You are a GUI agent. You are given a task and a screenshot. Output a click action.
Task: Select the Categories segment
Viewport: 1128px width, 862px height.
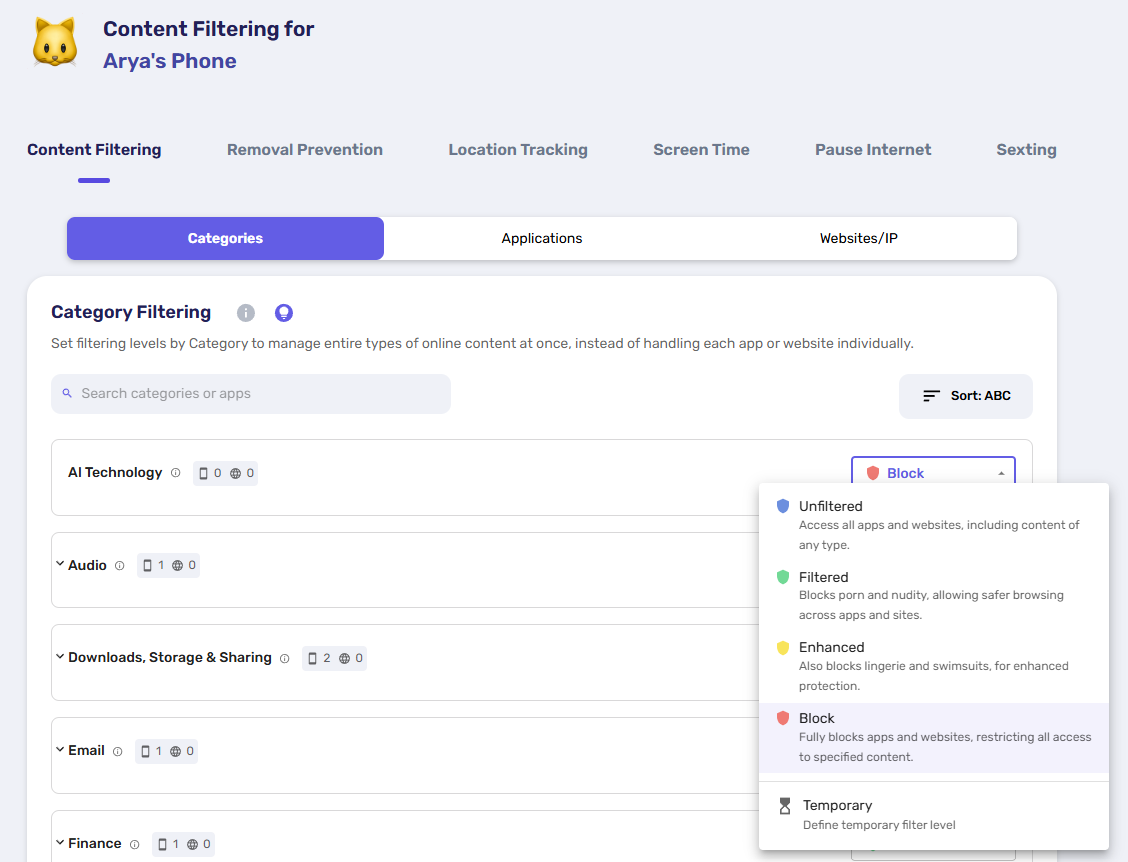(x=225, y=238)
